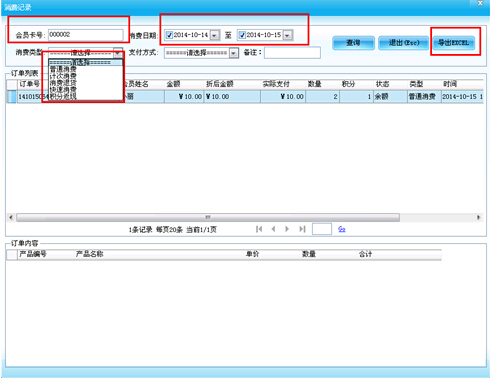Click the 单价 column header
491x380 pixels.
pos(272,254)
